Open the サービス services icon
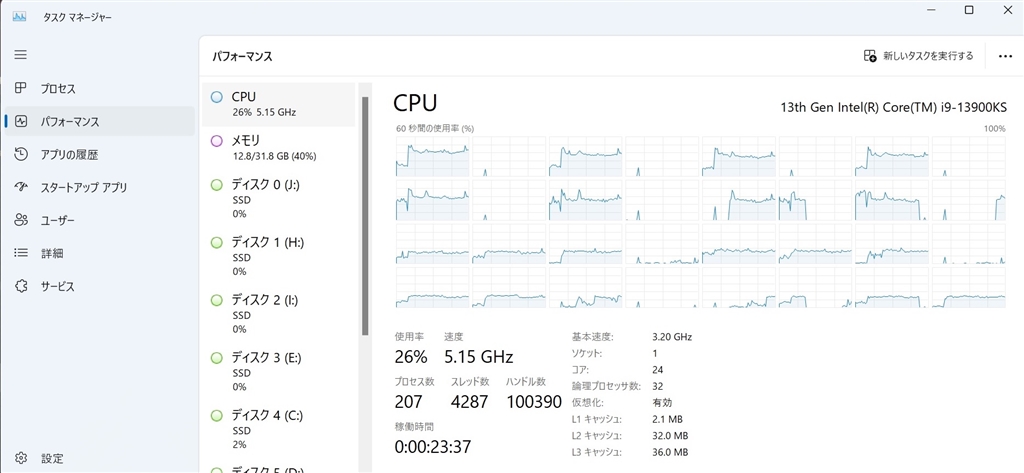The width and height of the screenshot is (1024, 473). (21, 286)
